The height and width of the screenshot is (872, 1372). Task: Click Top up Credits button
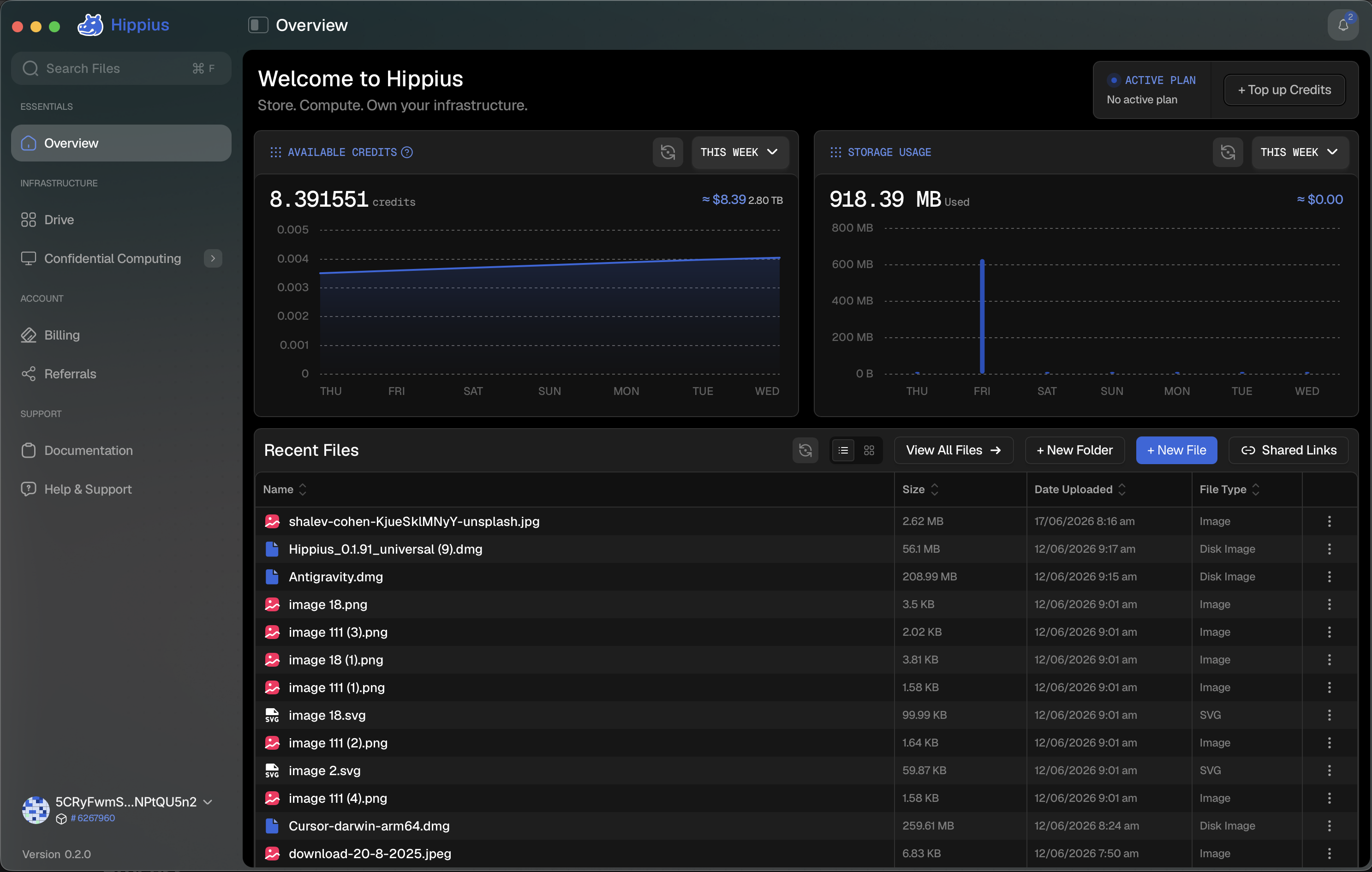[1284, 90]
